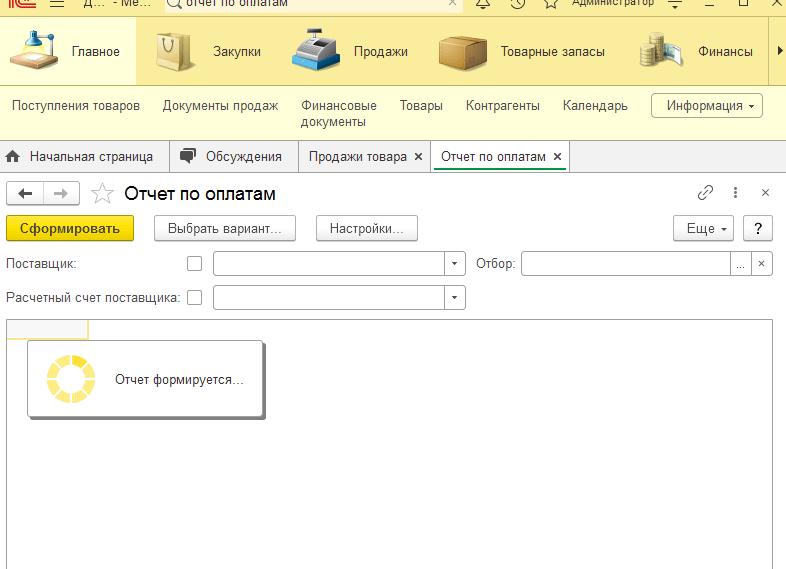
Task: Open the Закупки shopping bag section
Action: click(209, 51)
